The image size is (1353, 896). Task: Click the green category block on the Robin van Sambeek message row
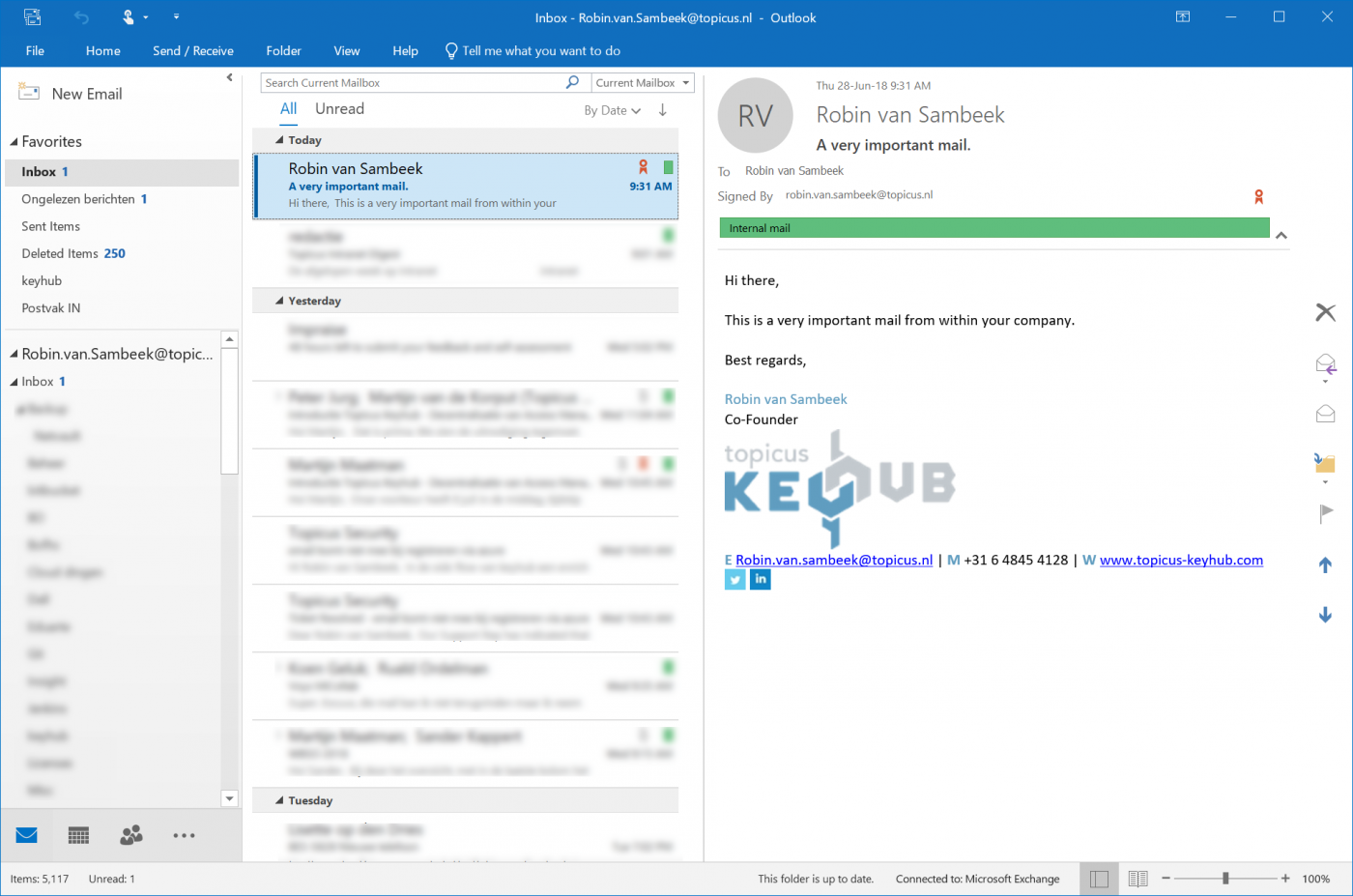coord(668,167)
